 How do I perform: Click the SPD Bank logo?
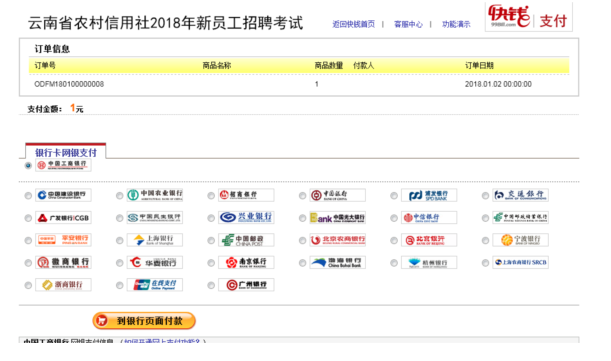[429, 195]
